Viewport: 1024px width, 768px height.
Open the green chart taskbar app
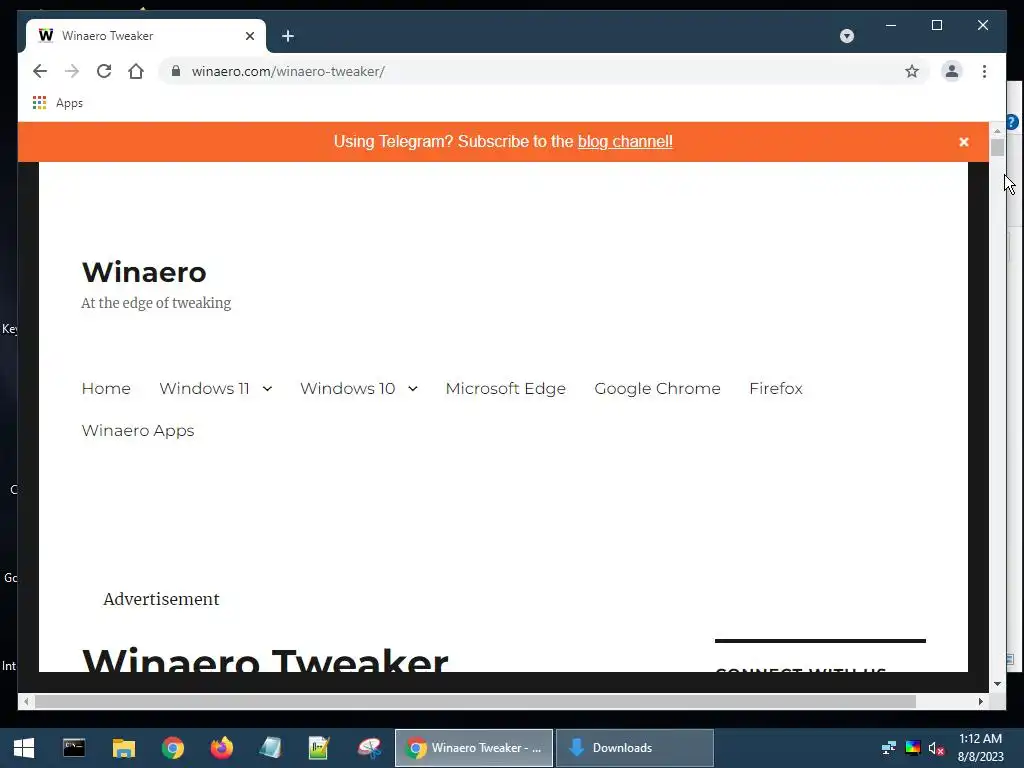coord(319,748)
